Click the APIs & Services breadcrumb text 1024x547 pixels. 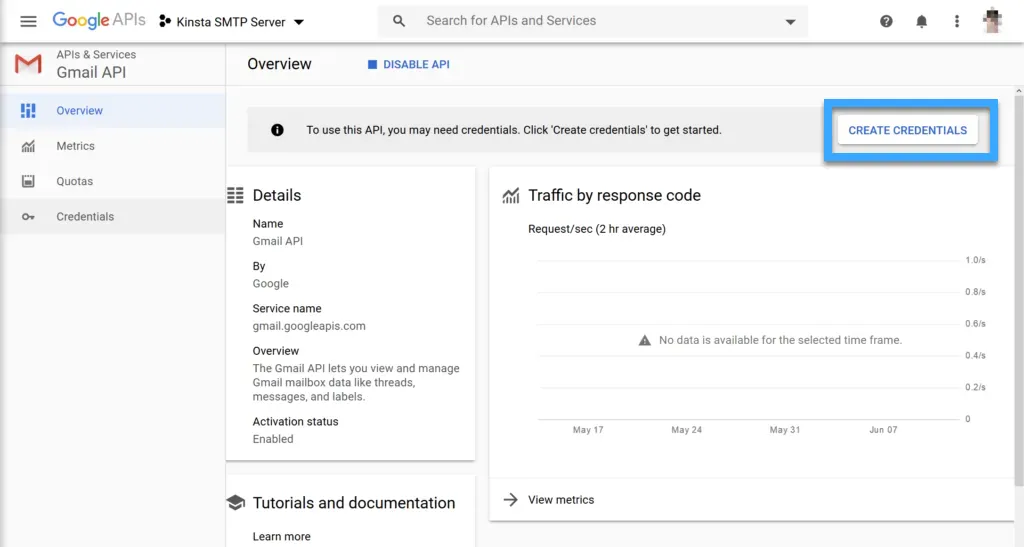[x=96, y=55]
